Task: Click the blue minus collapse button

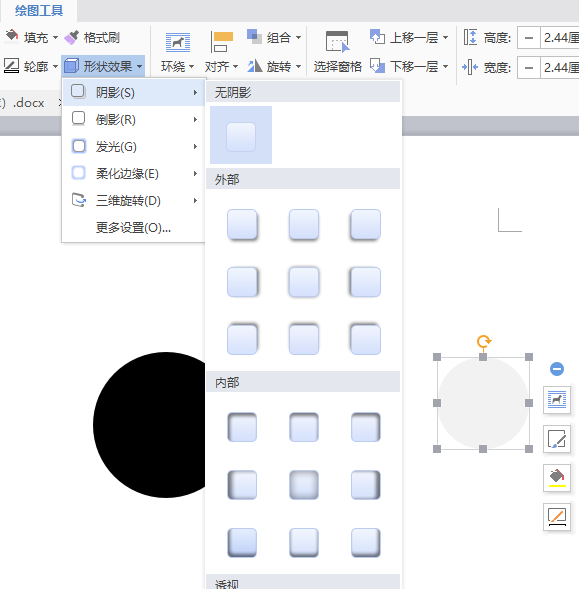Action: coord(557,369)
